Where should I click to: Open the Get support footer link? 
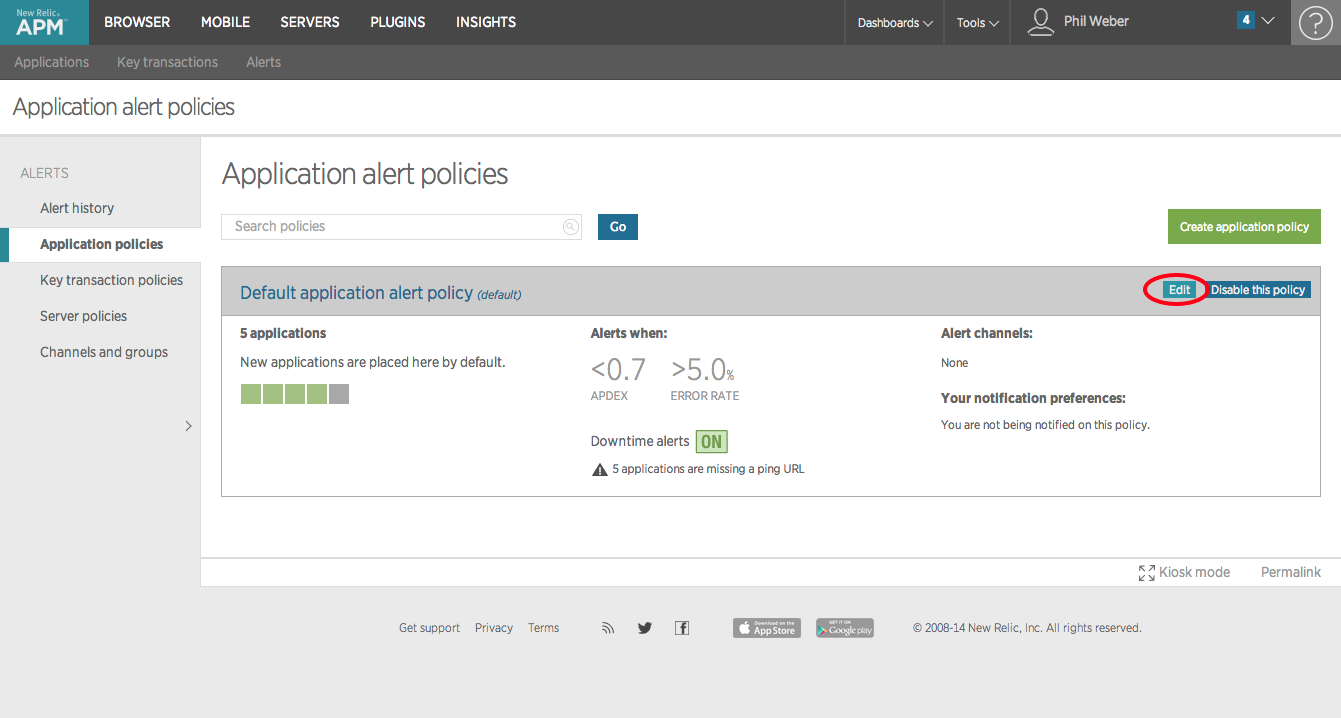(429, 628)
